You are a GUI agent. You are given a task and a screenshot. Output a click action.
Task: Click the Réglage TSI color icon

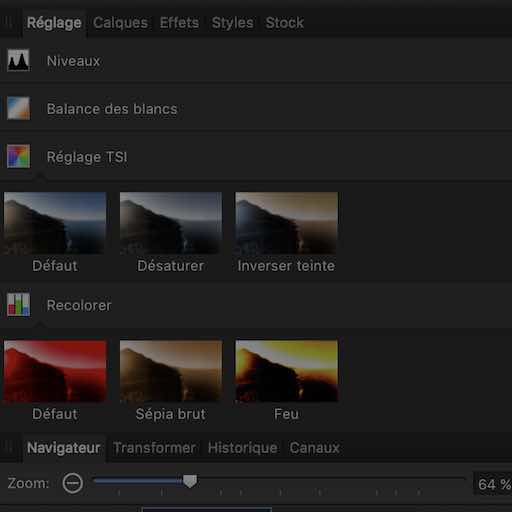pos(19,156)
